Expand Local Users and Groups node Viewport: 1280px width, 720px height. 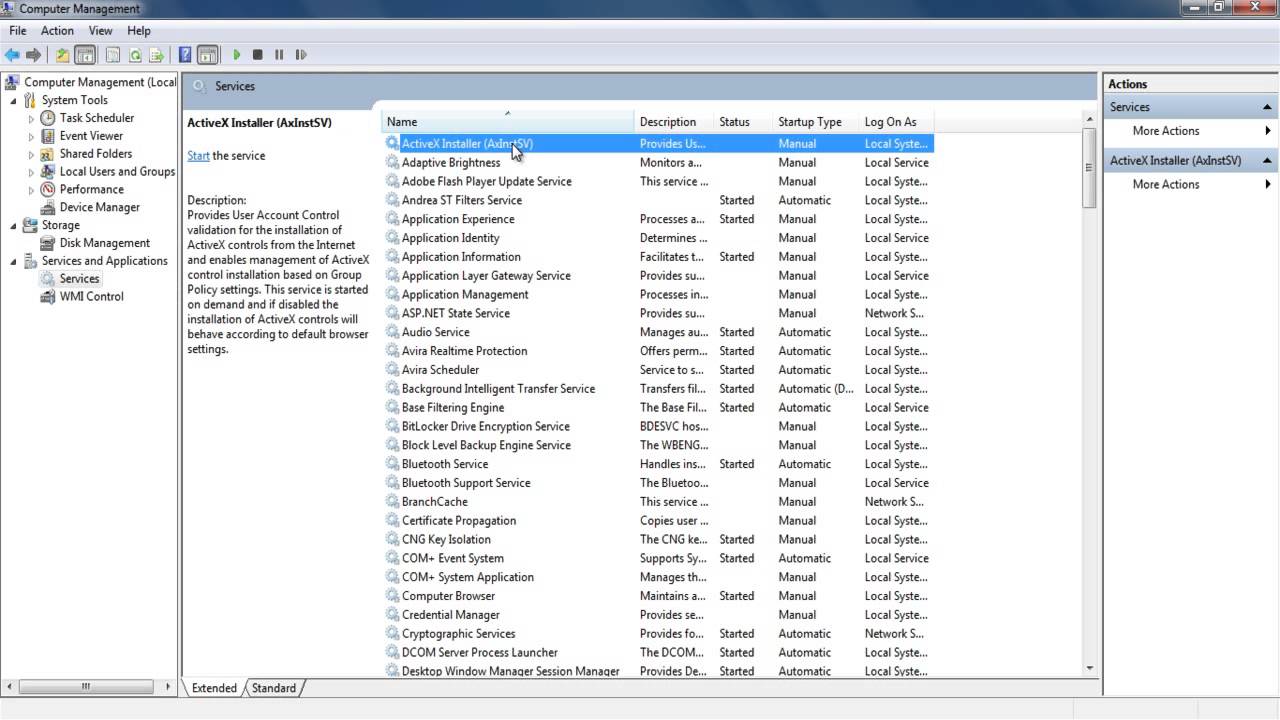pos(31,172)
